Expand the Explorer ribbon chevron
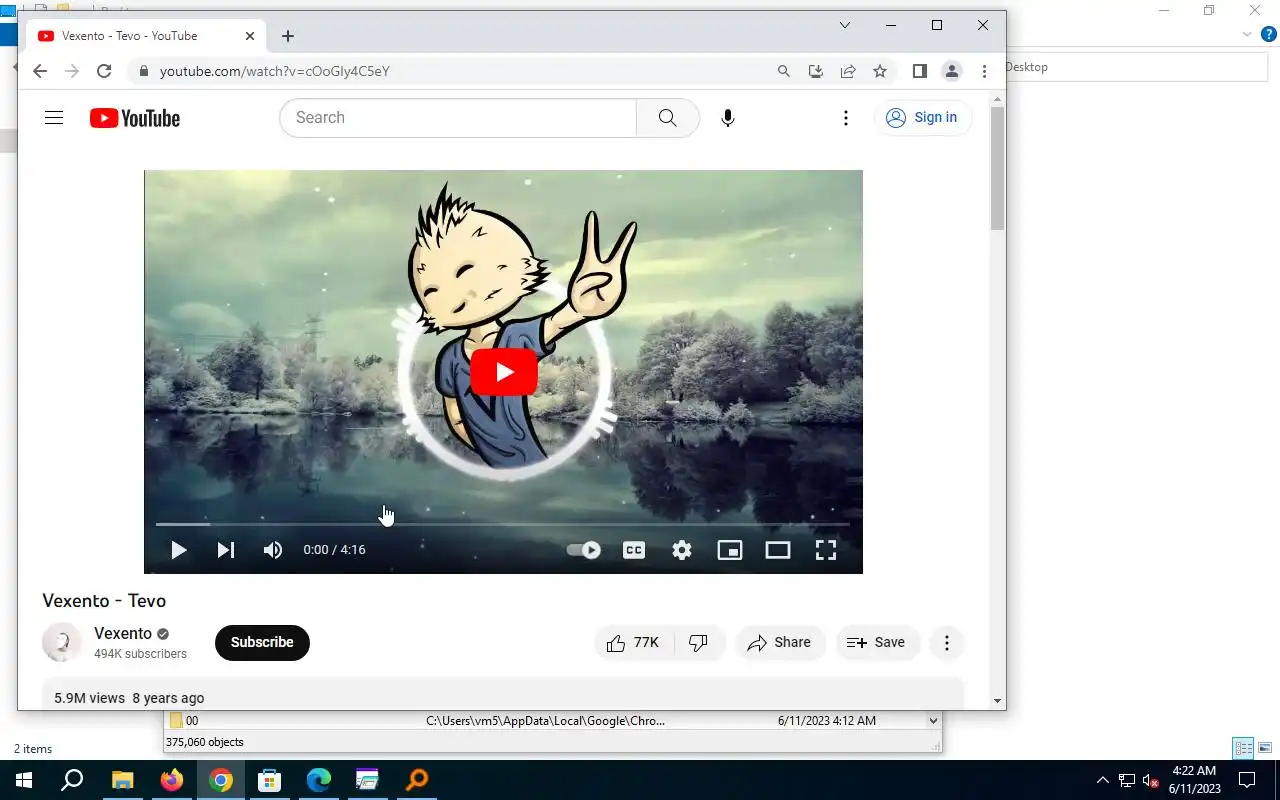 tap(1247, 34)
